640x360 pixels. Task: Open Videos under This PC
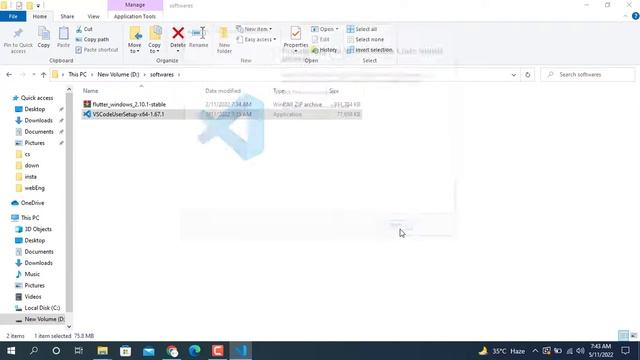(33, 297)
